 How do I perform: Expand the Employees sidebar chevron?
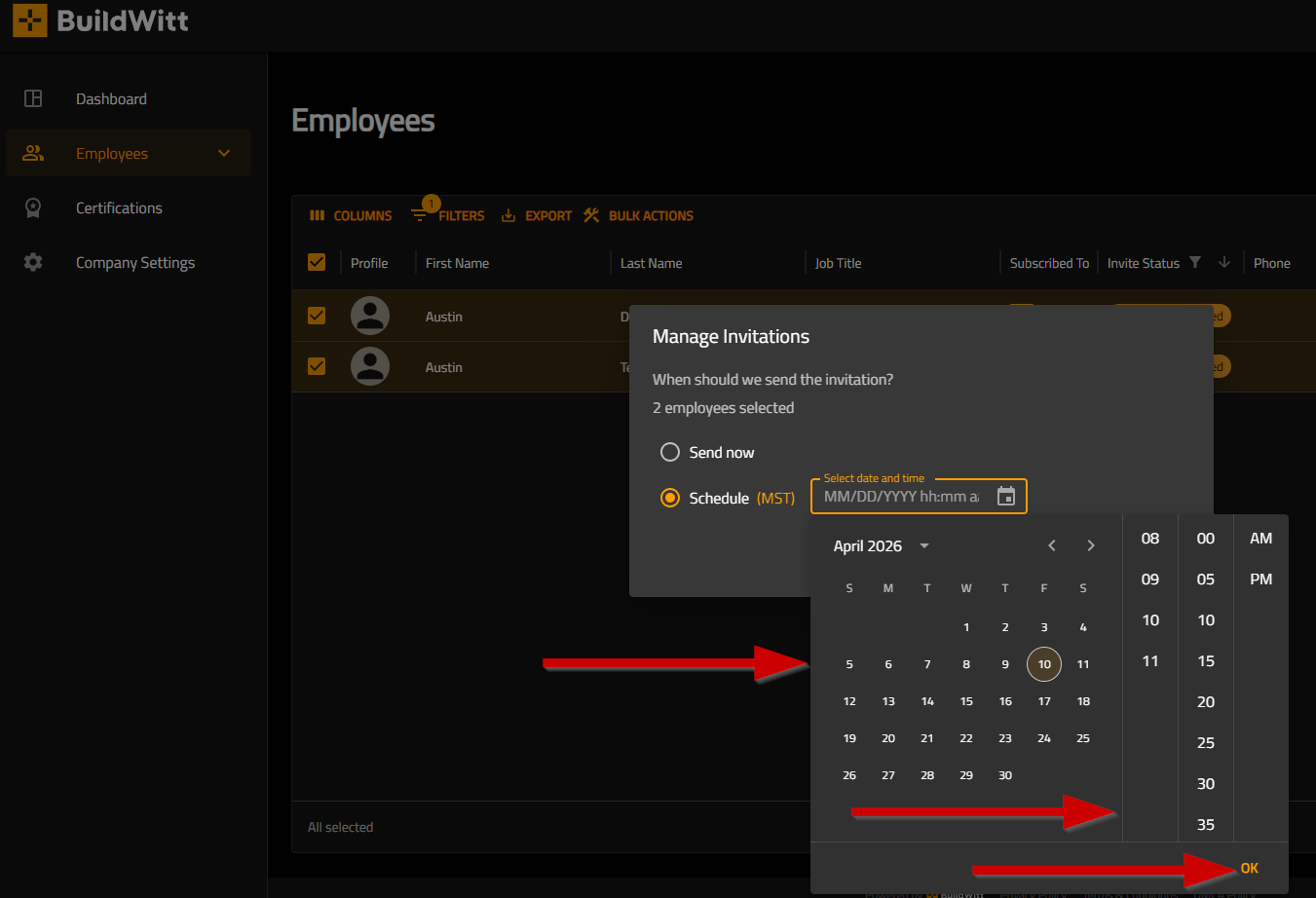224,153
